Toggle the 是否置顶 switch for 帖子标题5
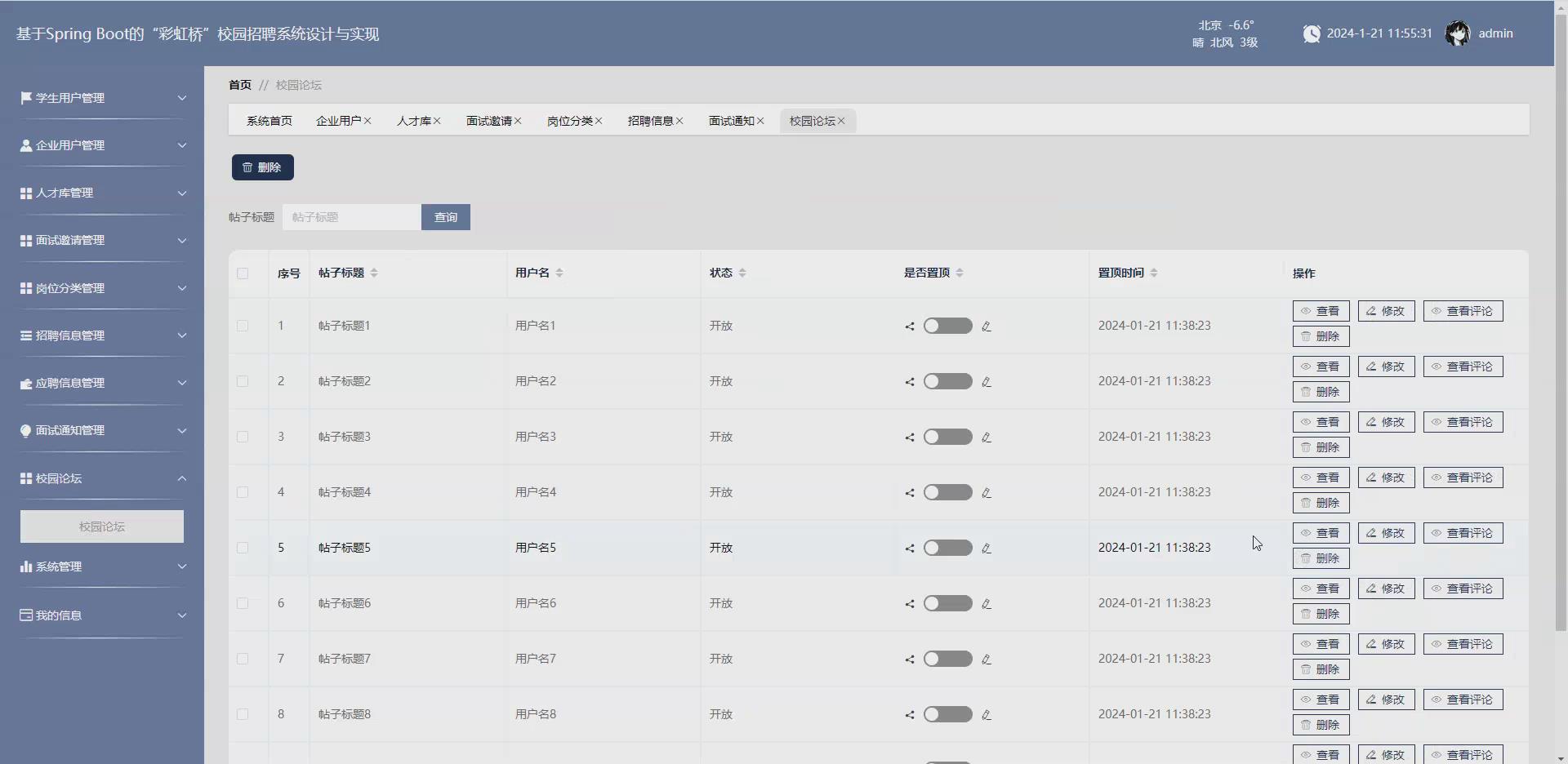 pyautogui.click(x=948, y=548)
